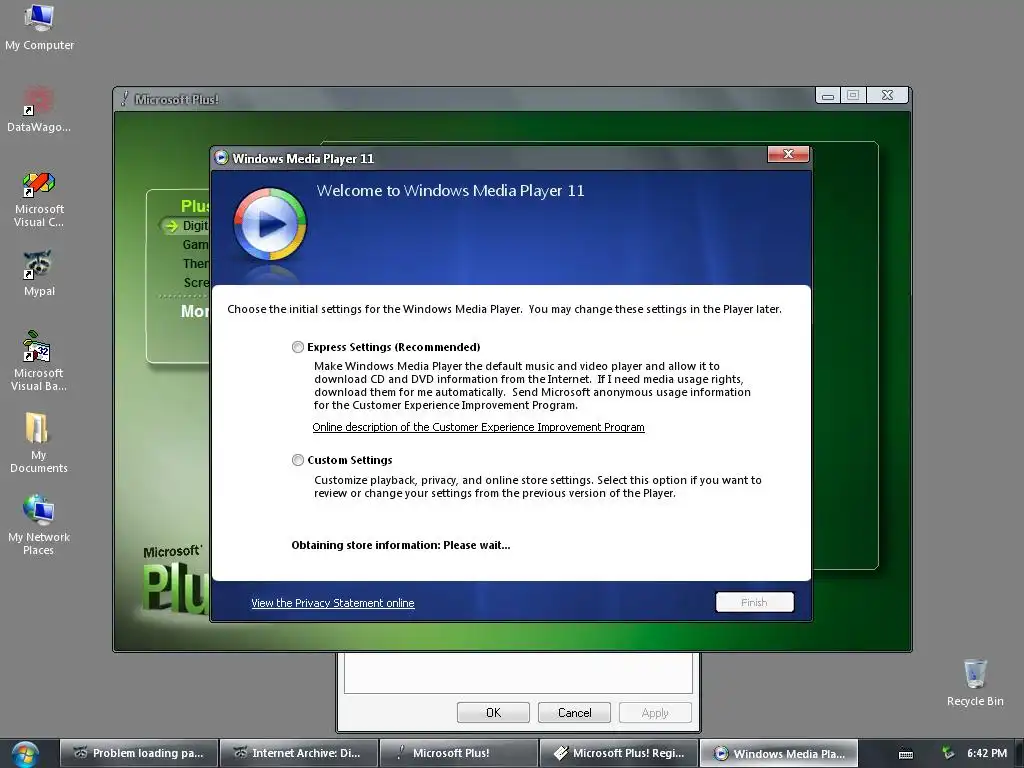The width and height of the screenshot is (1024, 768).
Task: Click 'Welcome to Windows Media Player 11' heading
Action: [450, 191]
